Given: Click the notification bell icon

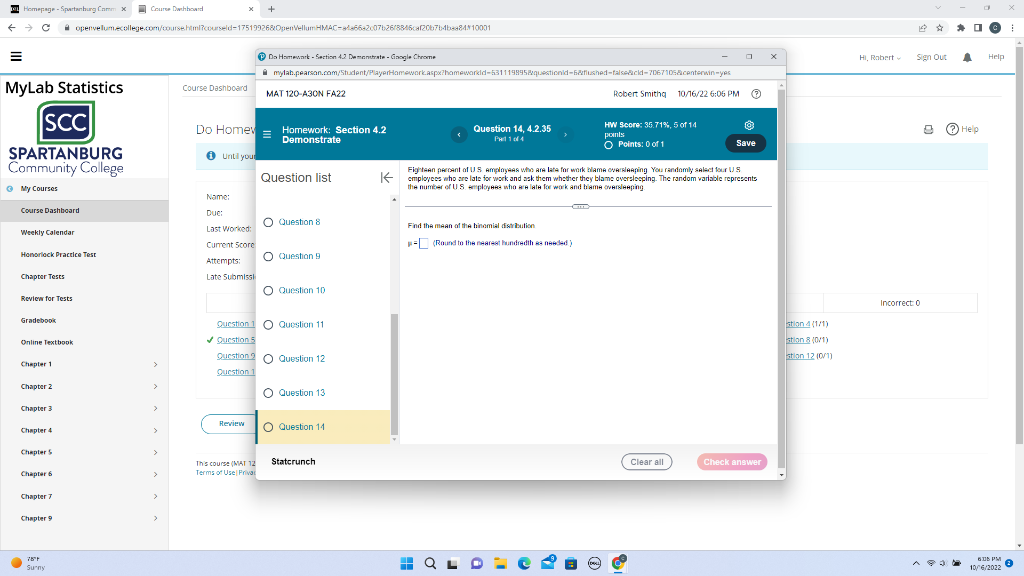Looking at the screenshot, I should [x=967, y=57].
